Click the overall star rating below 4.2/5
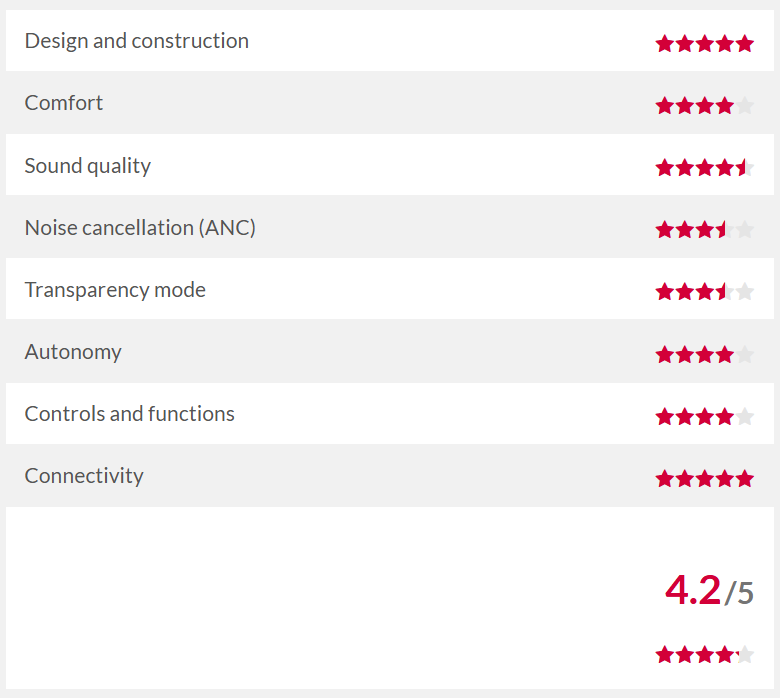Image resolution: width=780 pixels, height=698 pixels. (704, 655)
